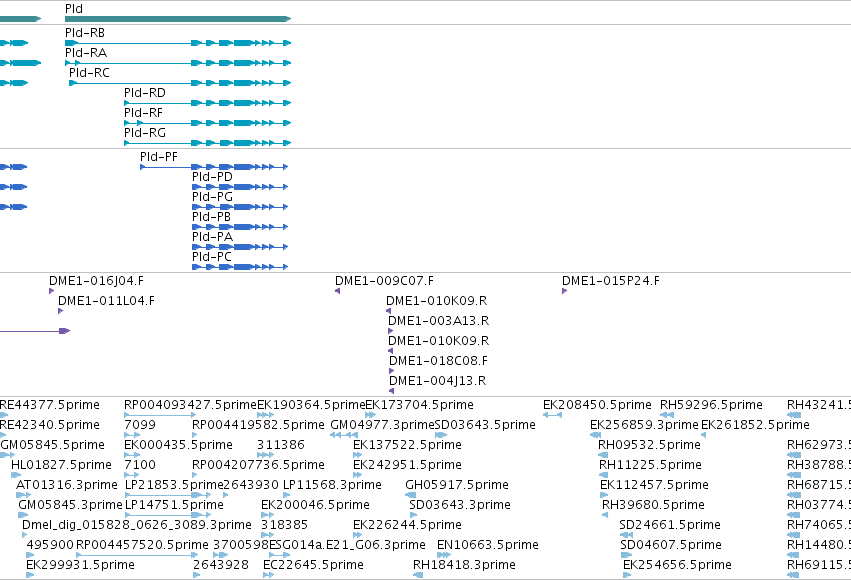
Task: Select the Dmel_dig_015828_0626_3089.3prime label
Action: click(x=137, y=526)
